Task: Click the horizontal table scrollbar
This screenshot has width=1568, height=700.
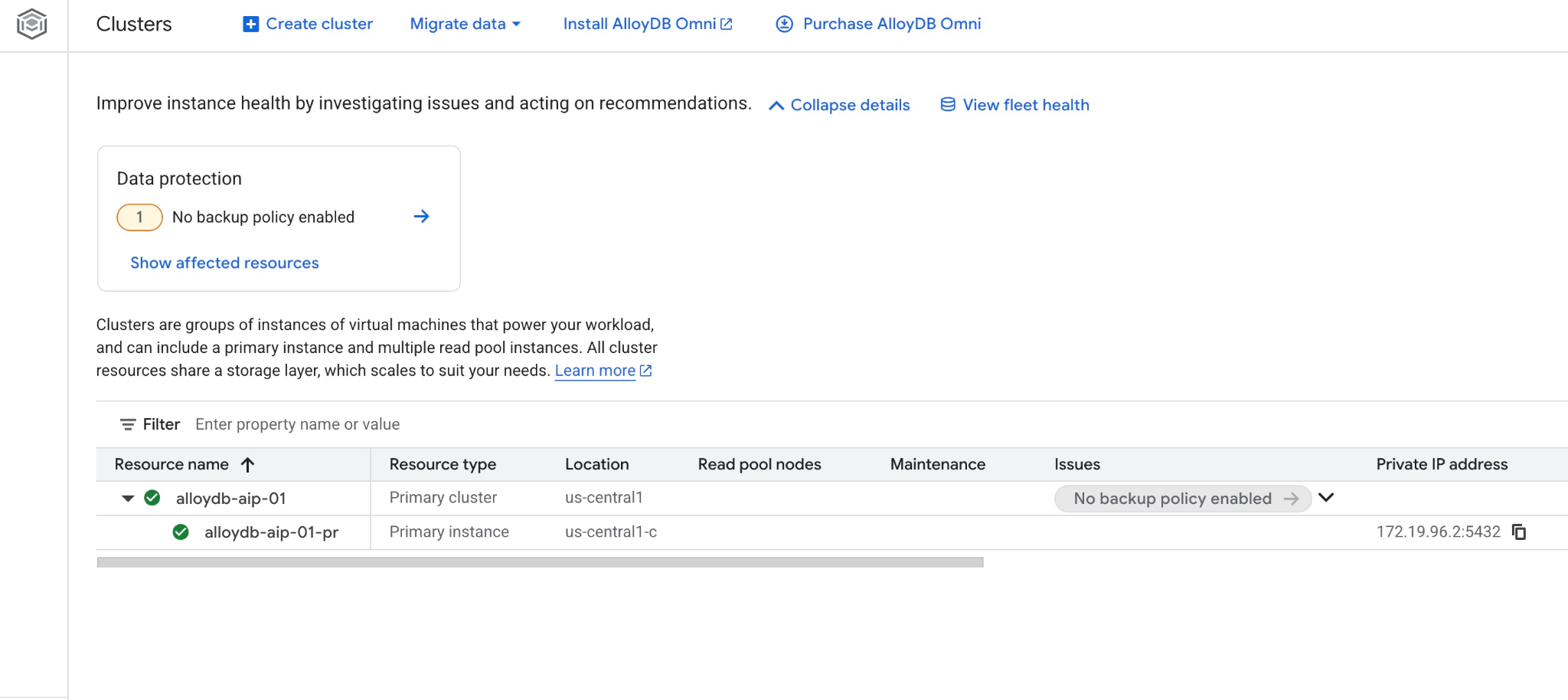Action: coord(540,562)
